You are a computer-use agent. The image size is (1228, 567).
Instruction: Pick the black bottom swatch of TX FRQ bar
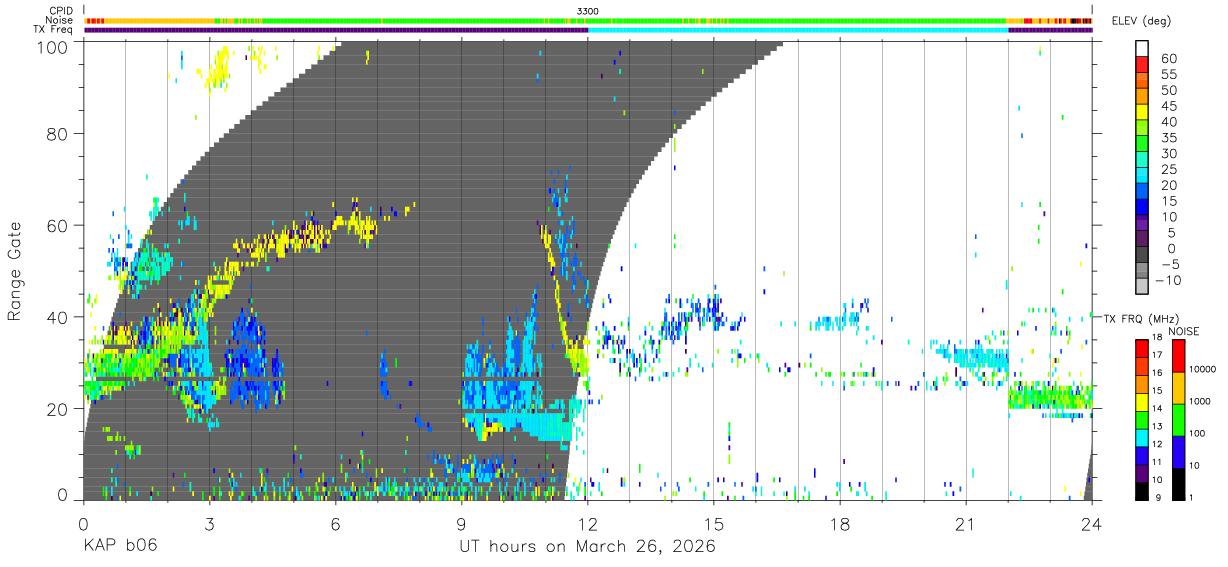click(x=1141, y=489)
